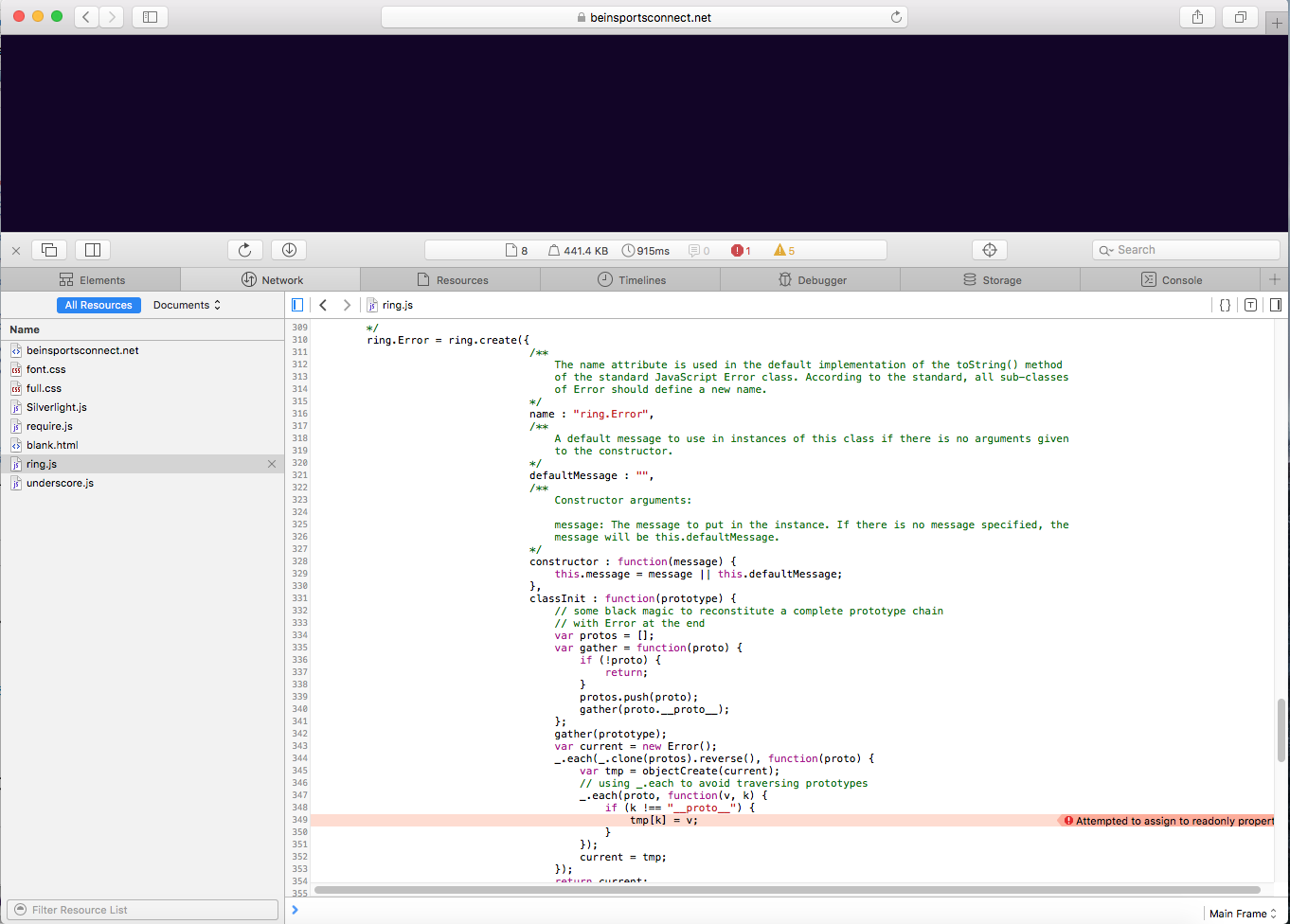
Task: Toggle type information T button
Action: tap(1250, 305)
